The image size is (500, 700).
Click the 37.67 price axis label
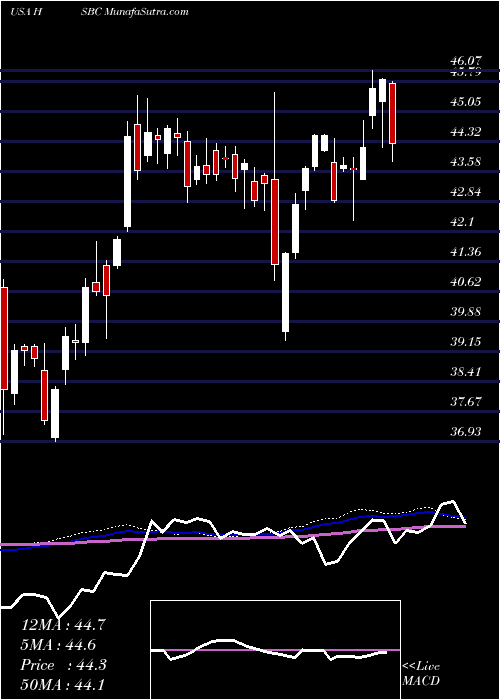pos(465,402)
